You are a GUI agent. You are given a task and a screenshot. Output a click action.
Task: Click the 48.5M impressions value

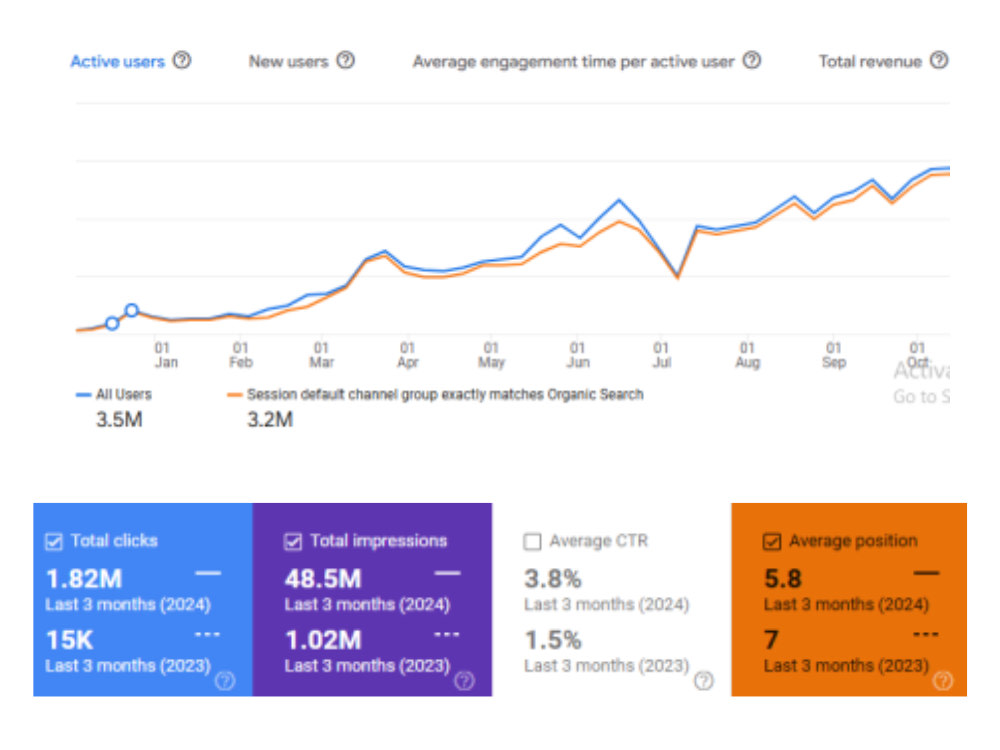point(323,578)
